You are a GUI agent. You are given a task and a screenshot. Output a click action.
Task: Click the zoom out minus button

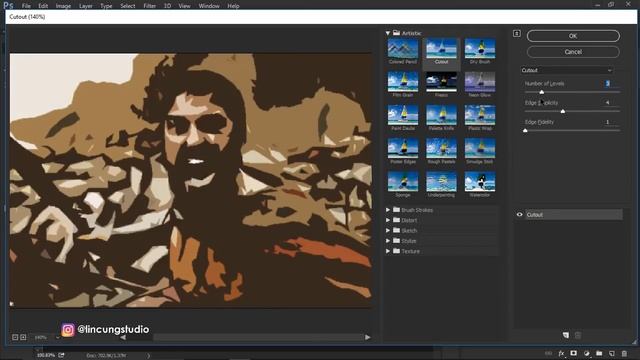(x=15, y=337)
